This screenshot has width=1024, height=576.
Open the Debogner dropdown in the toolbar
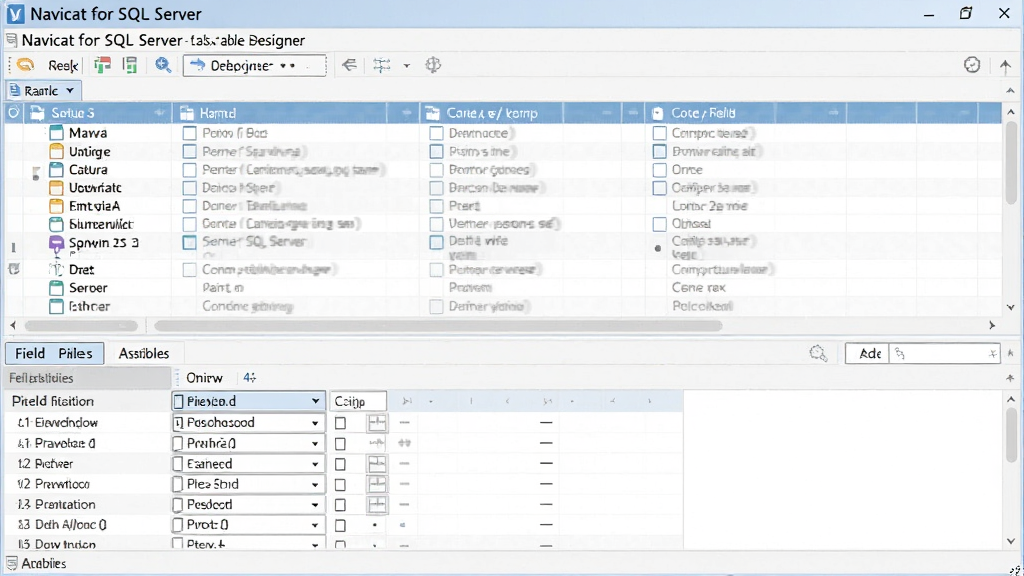254,65
